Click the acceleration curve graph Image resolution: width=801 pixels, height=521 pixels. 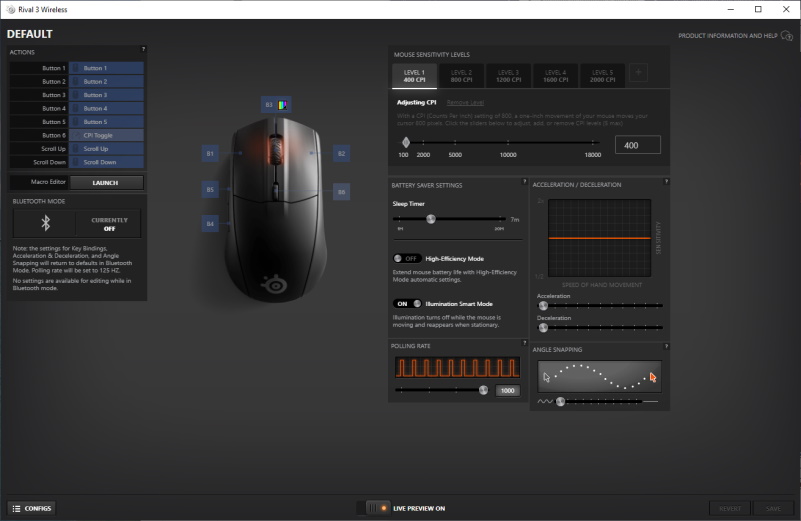click(599, 238)
